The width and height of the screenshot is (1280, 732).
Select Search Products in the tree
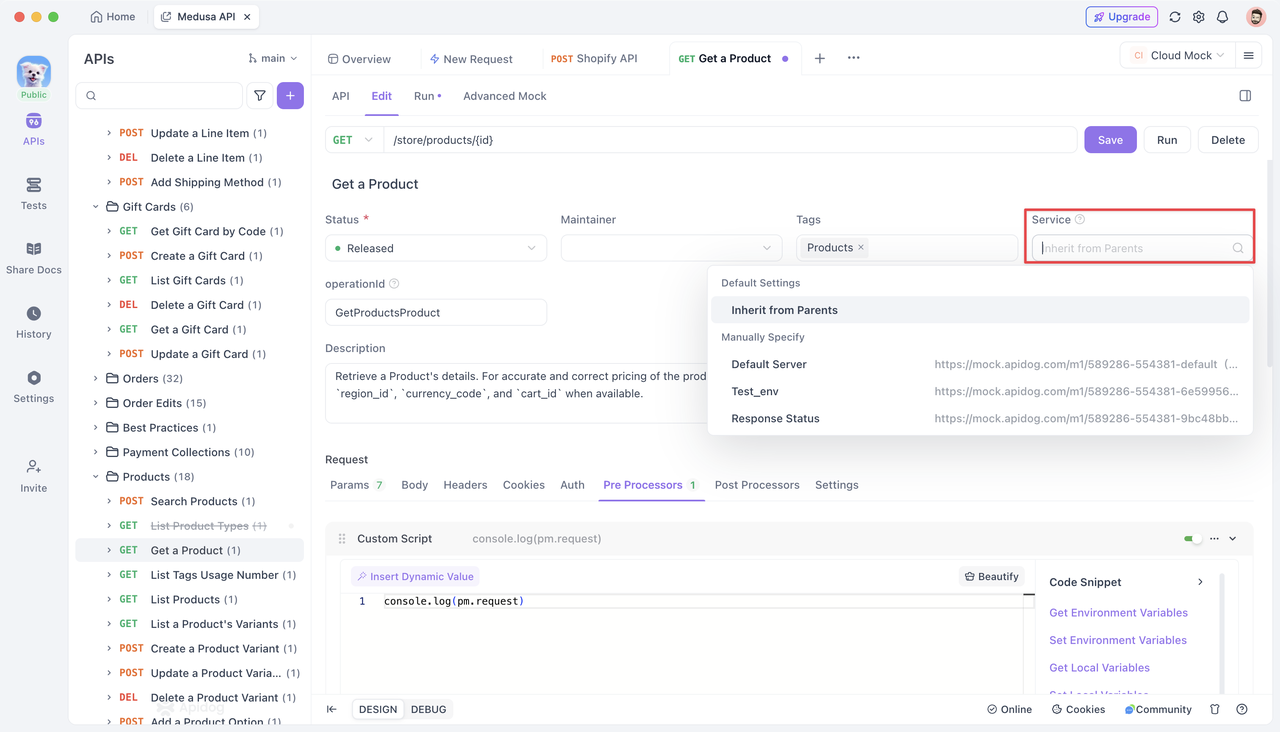[190, 501]
